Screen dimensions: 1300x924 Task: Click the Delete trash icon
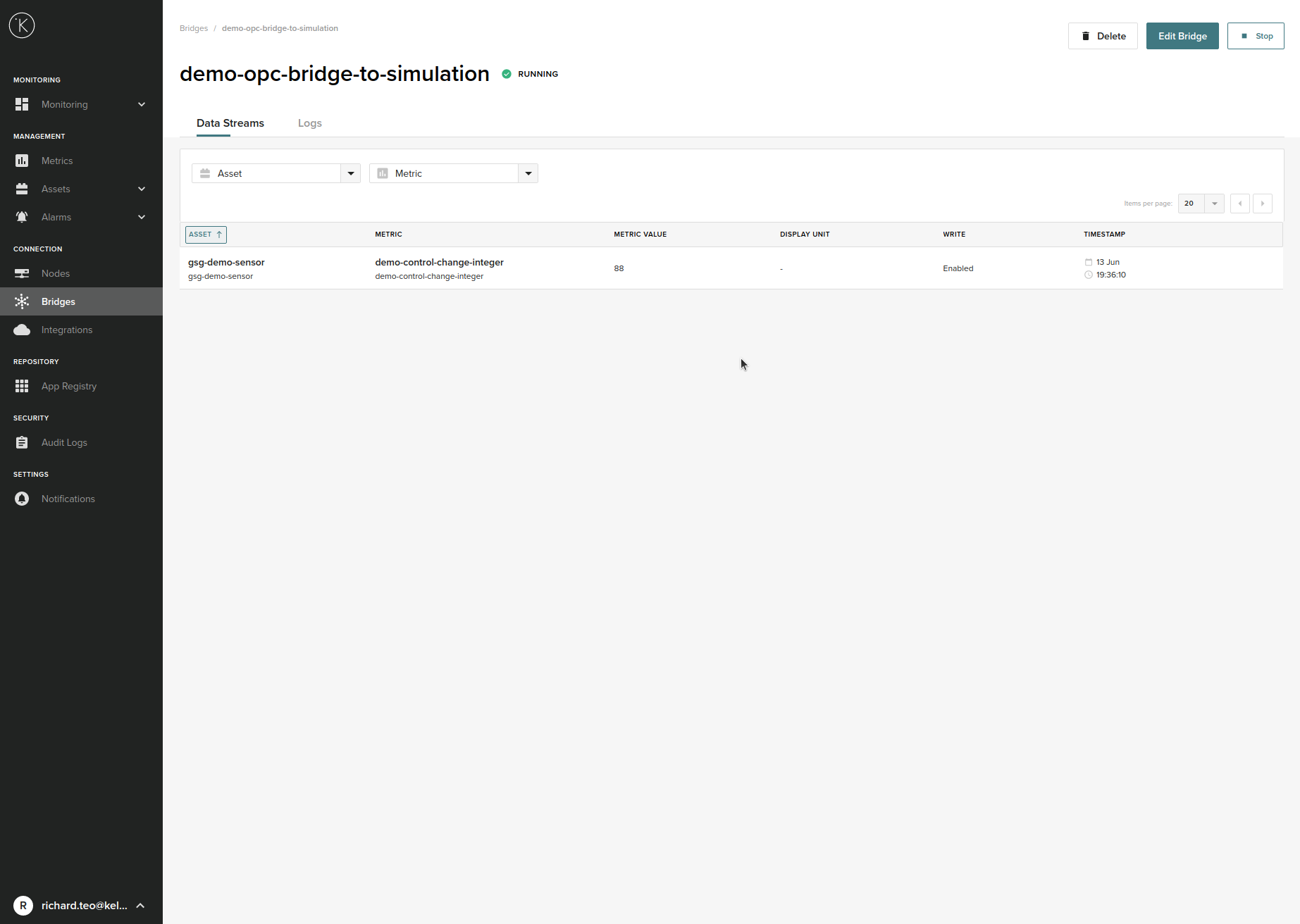1086,35
